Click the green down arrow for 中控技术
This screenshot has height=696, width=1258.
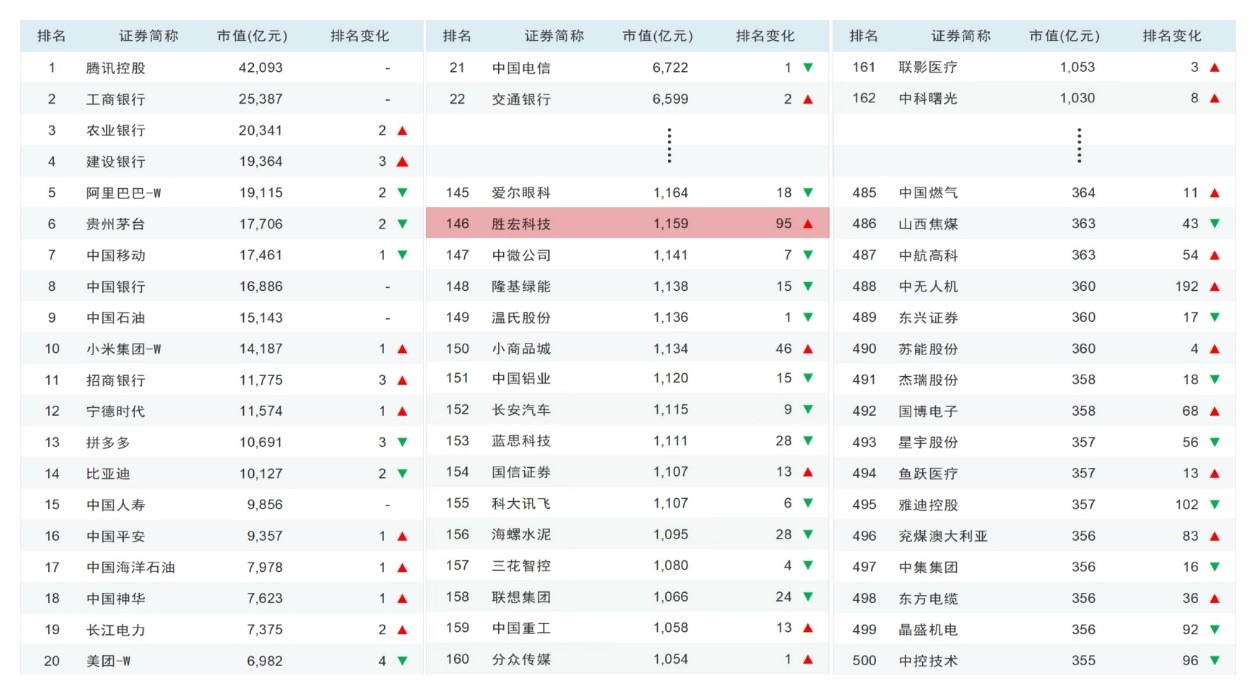(x=1214, y=661)
